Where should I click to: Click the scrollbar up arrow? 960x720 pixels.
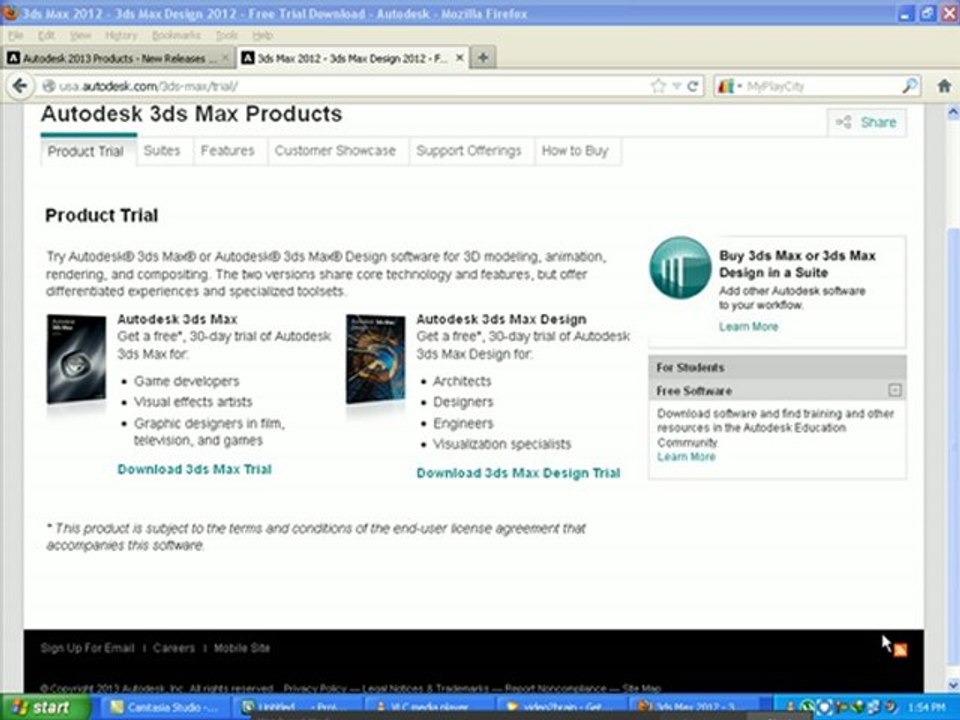(953, 112)
